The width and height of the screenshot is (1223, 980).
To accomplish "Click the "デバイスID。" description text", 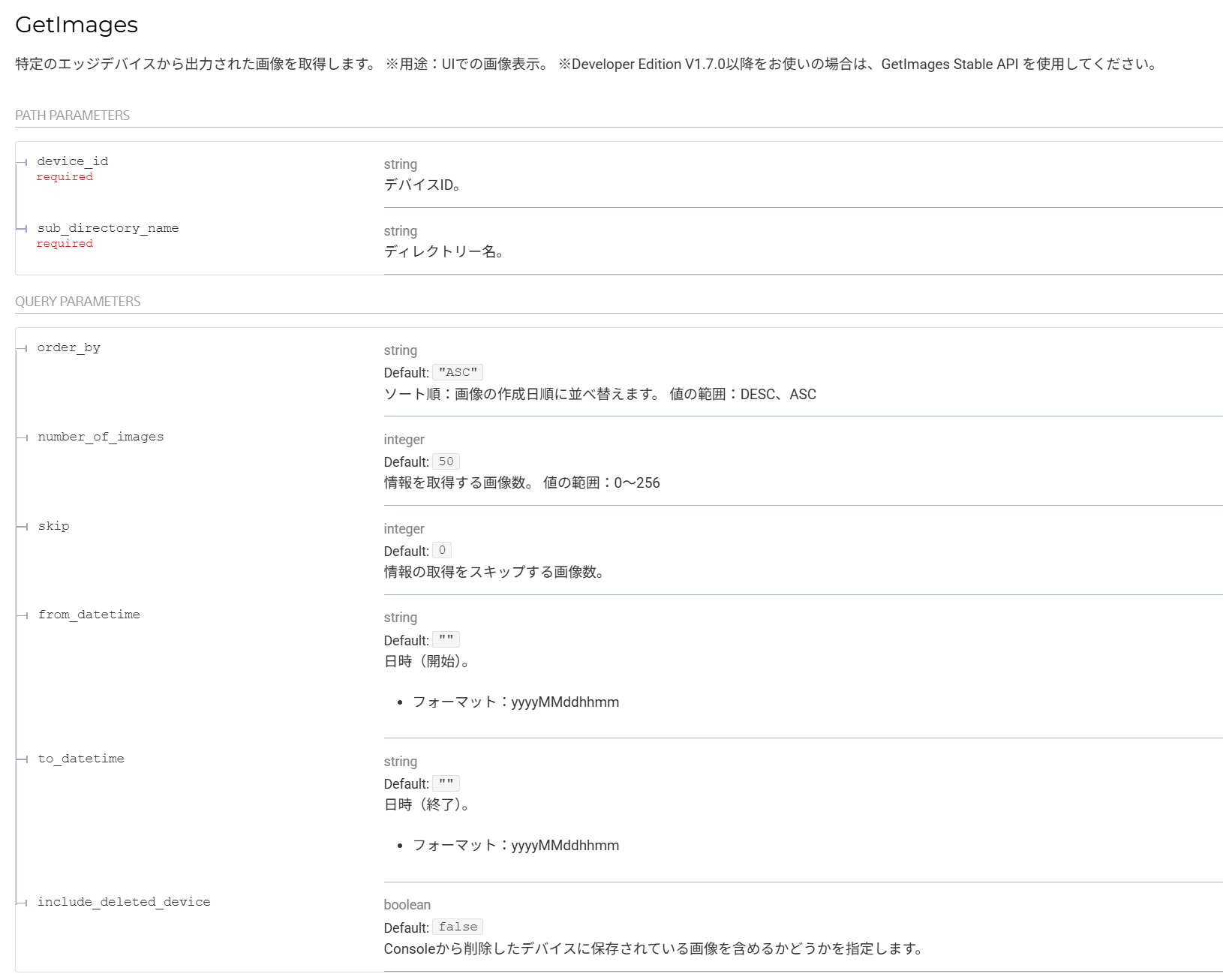I will [422, 185].
